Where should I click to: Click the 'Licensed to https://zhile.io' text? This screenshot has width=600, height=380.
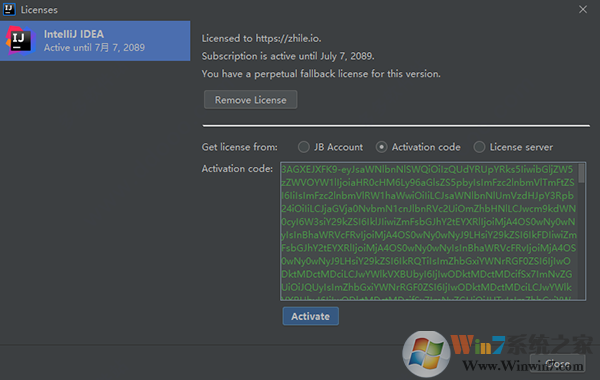pyautogui.click(x=261, y=38)
